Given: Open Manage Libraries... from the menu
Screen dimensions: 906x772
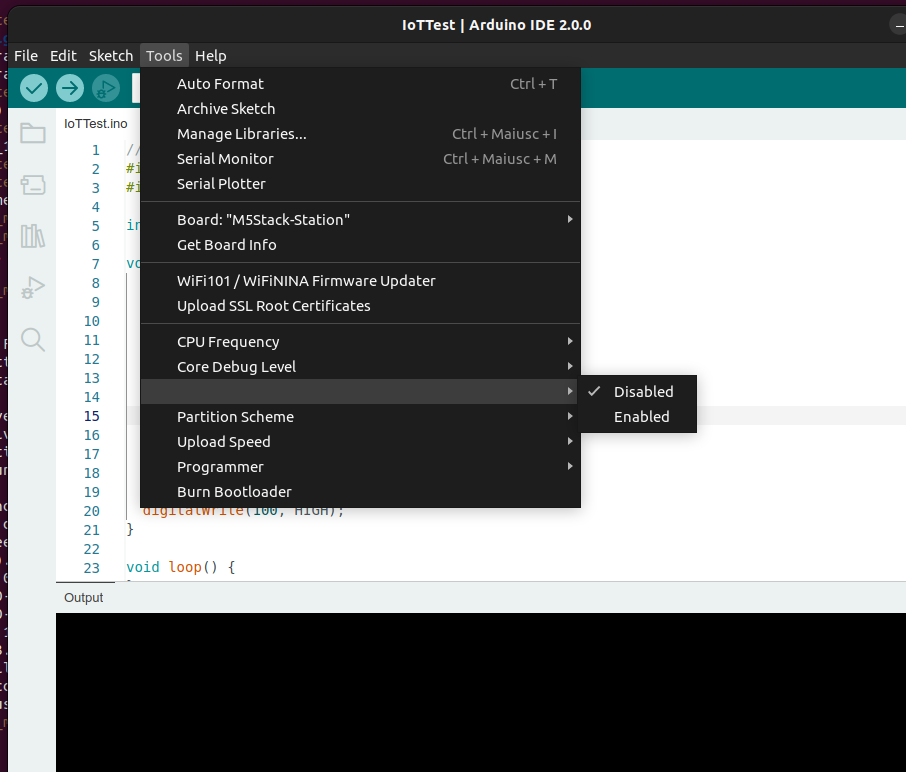Looking at the screenshot, I should (x=361, y=134).
